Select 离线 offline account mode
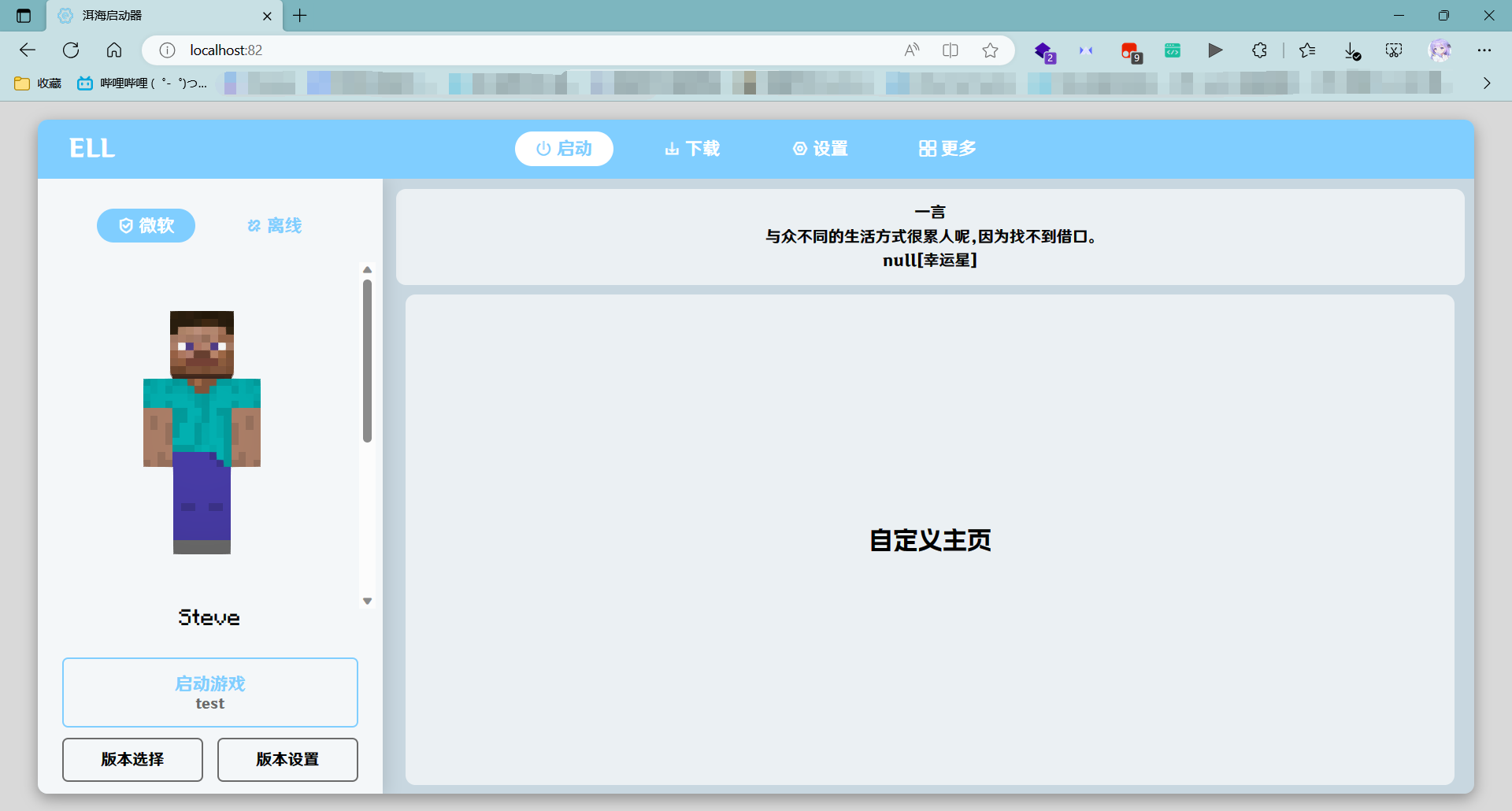The image size is (1512, 811). [274, 226]
